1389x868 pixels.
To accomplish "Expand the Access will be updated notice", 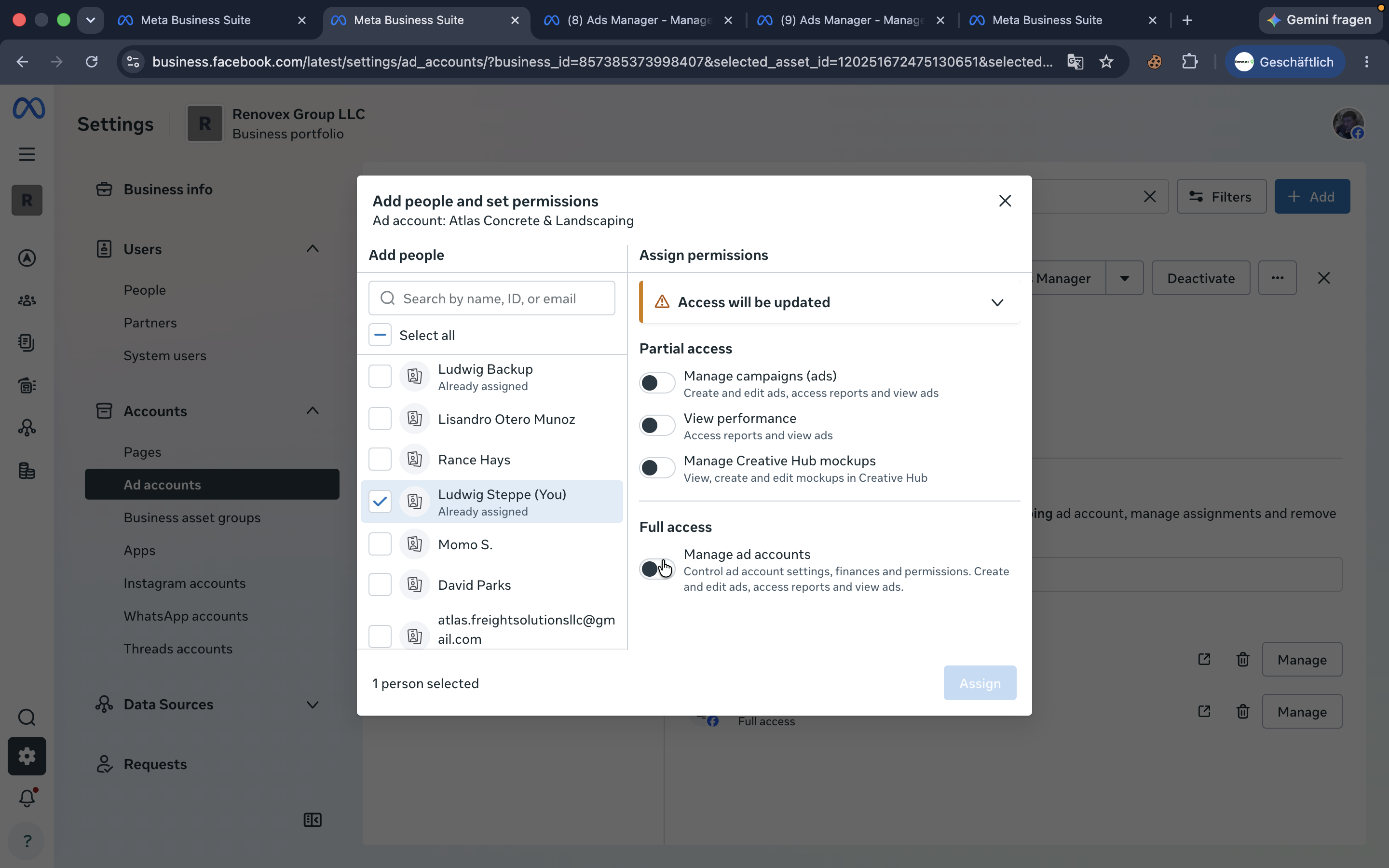I will pos(997,302).
